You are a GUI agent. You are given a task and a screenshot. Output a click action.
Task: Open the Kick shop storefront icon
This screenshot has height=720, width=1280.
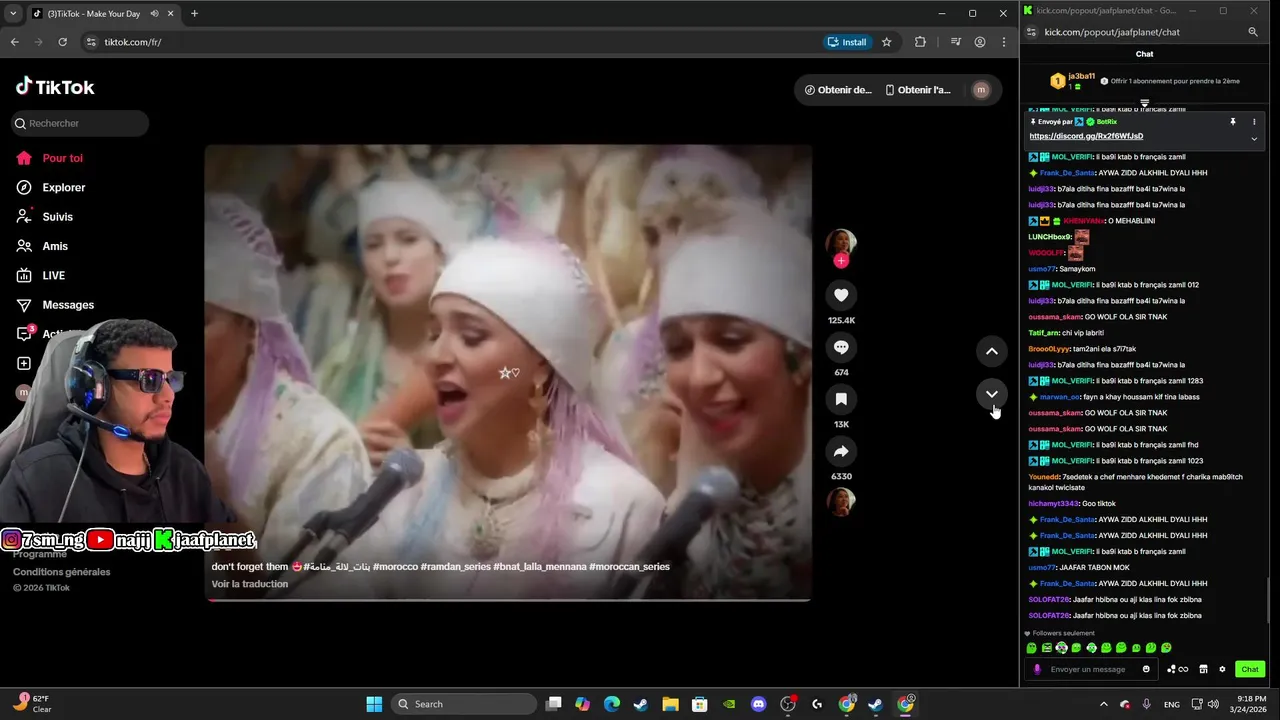1203,669
